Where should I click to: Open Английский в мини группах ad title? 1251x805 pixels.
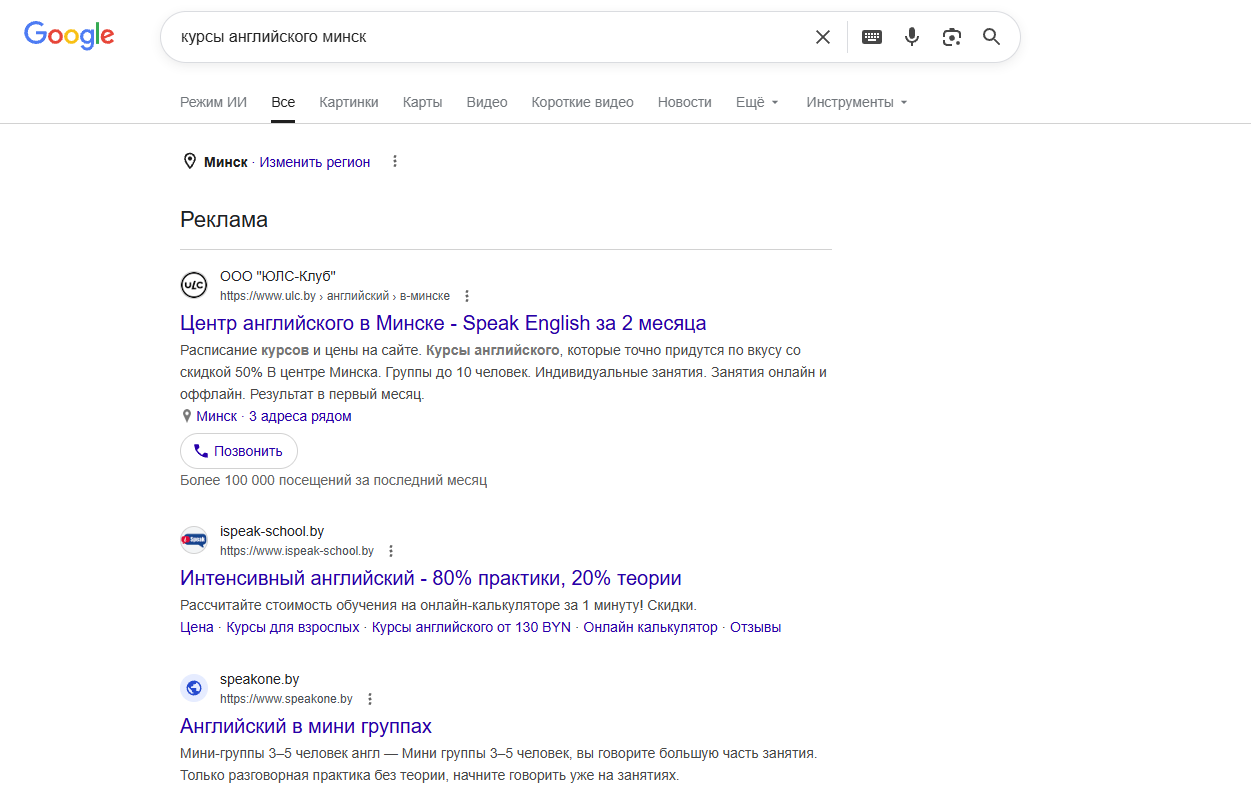point(306,726)
